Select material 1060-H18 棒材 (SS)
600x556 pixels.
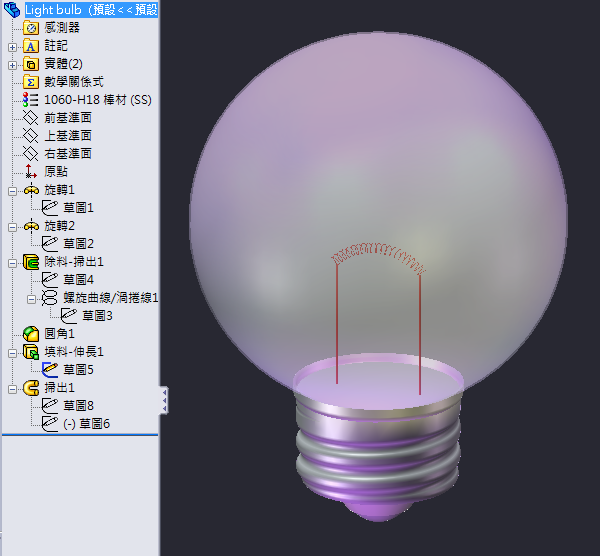(x=98, y=100)
